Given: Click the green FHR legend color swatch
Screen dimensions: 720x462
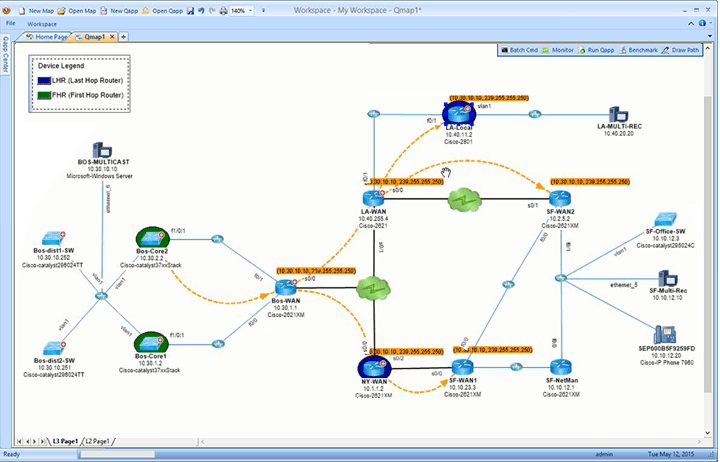Looking at the screenshot, I should [44, 96].
